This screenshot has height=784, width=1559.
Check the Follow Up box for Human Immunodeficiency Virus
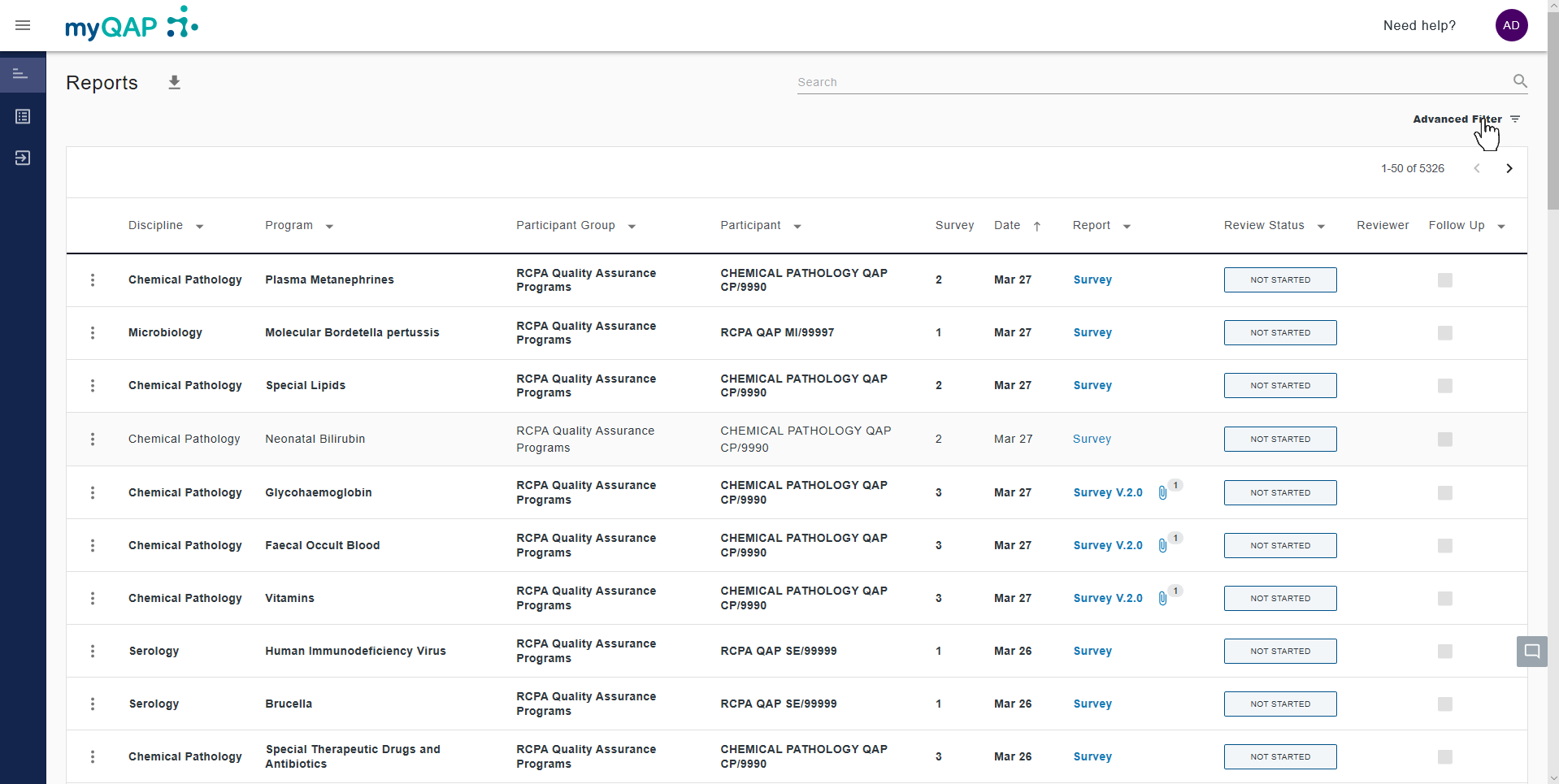(1444, 651)
